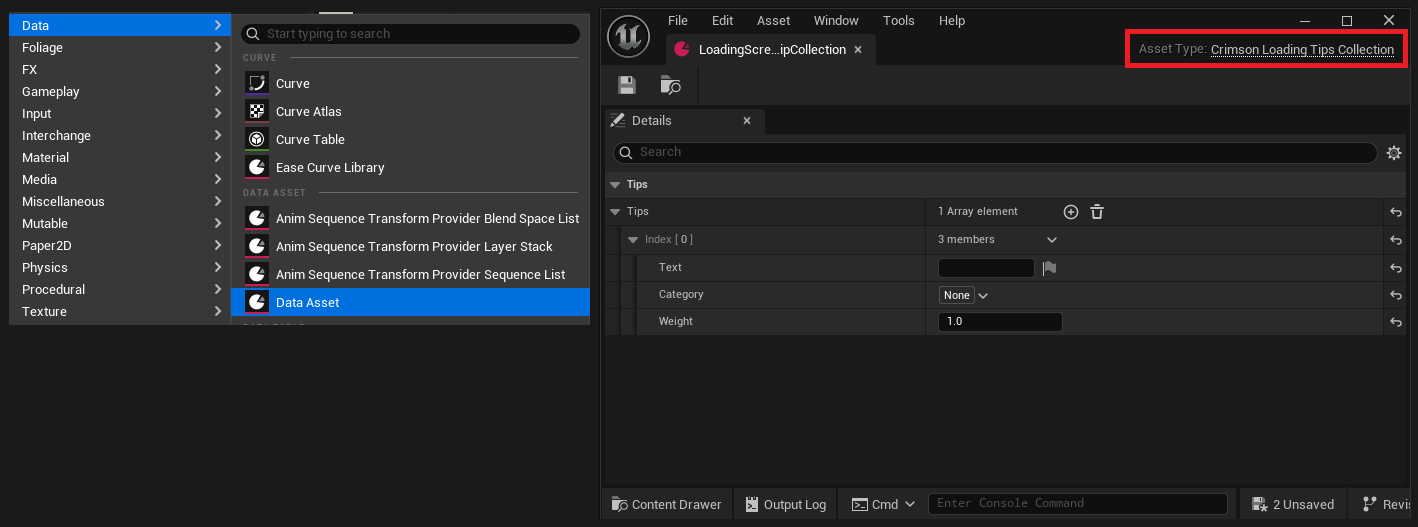
Task: Click the 2 Unsaved button
Action: 1292,504
